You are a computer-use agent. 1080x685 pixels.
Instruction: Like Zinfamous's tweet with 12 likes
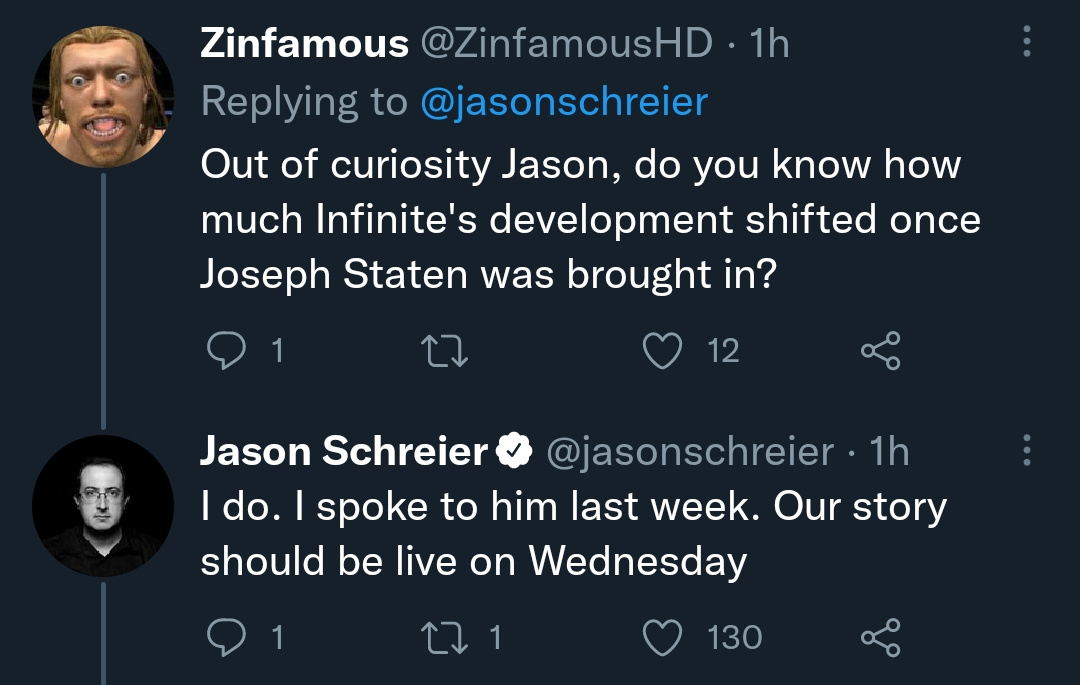[x=663, y=350]
